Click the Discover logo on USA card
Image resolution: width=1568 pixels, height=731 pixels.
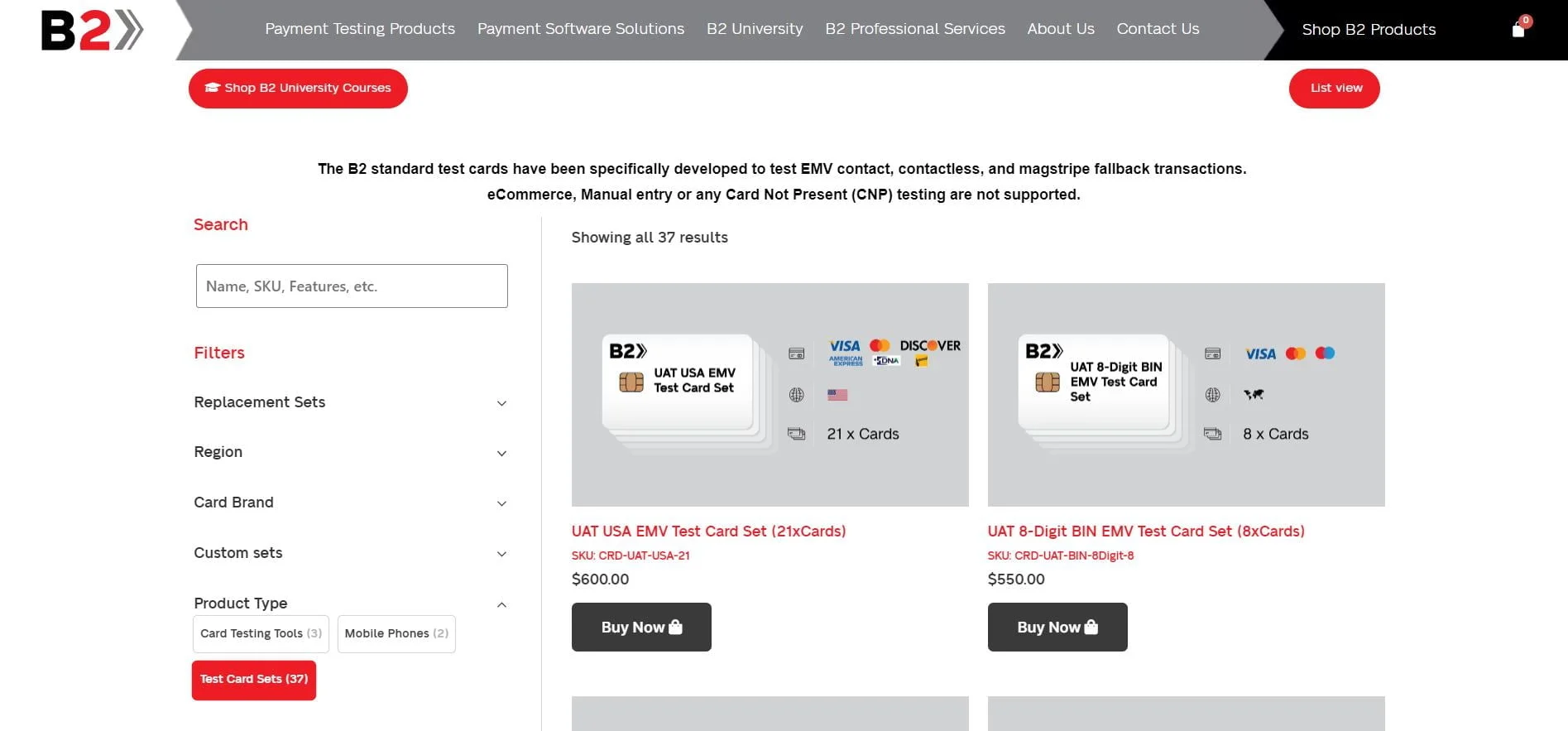930,345
